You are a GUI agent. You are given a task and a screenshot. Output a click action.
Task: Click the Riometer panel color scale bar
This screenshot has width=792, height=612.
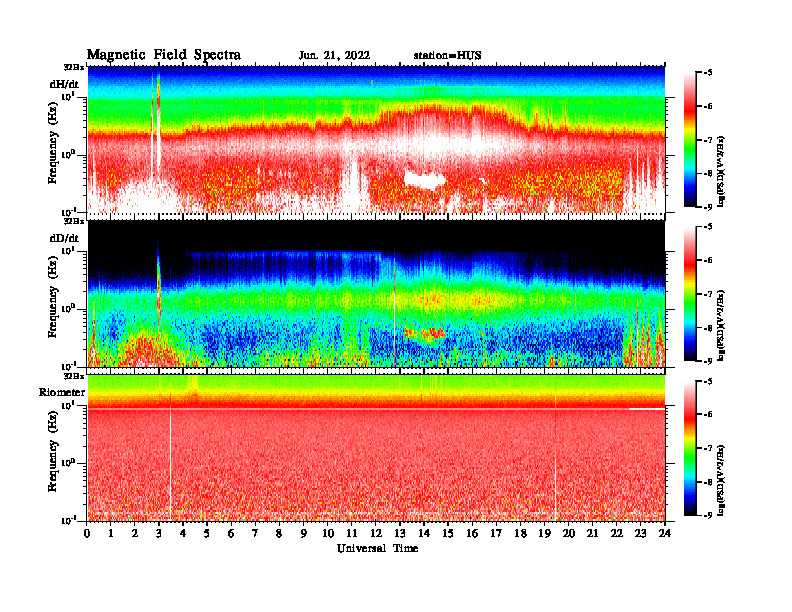(x=690, y=448)
